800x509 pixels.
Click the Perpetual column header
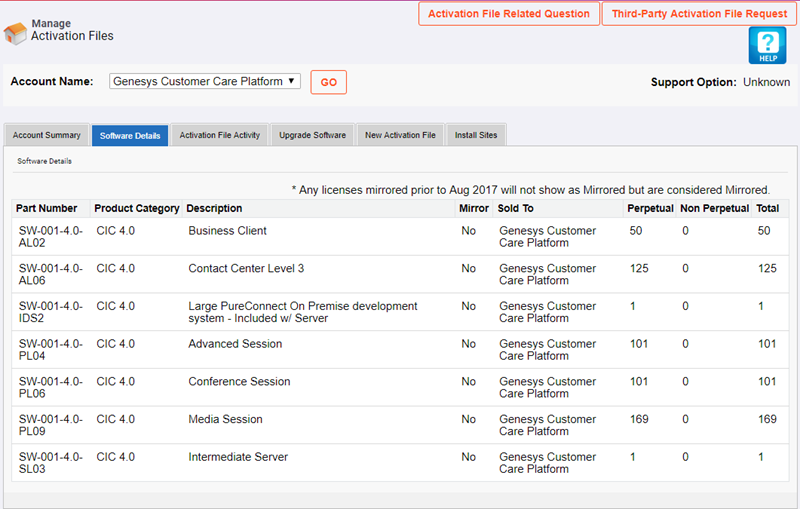(651, 208)
